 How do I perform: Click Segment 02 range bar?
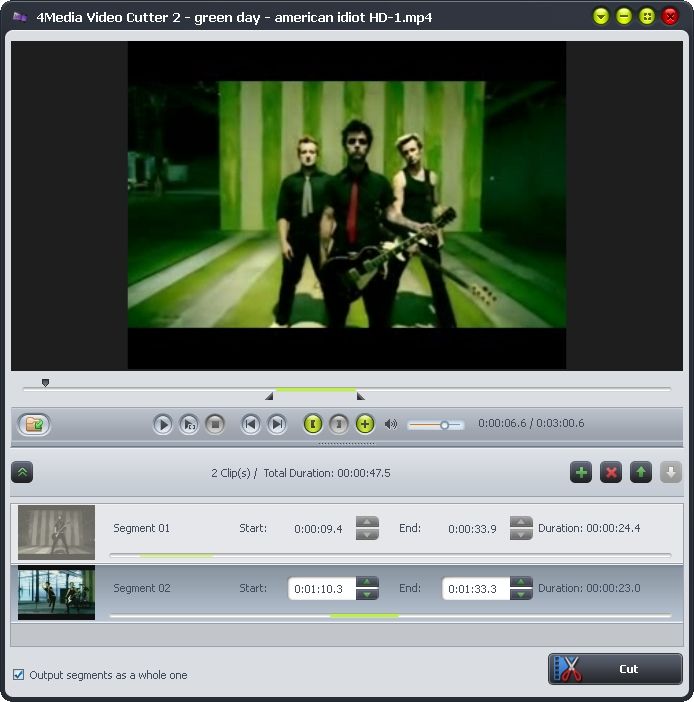click(x=390, y=616)
